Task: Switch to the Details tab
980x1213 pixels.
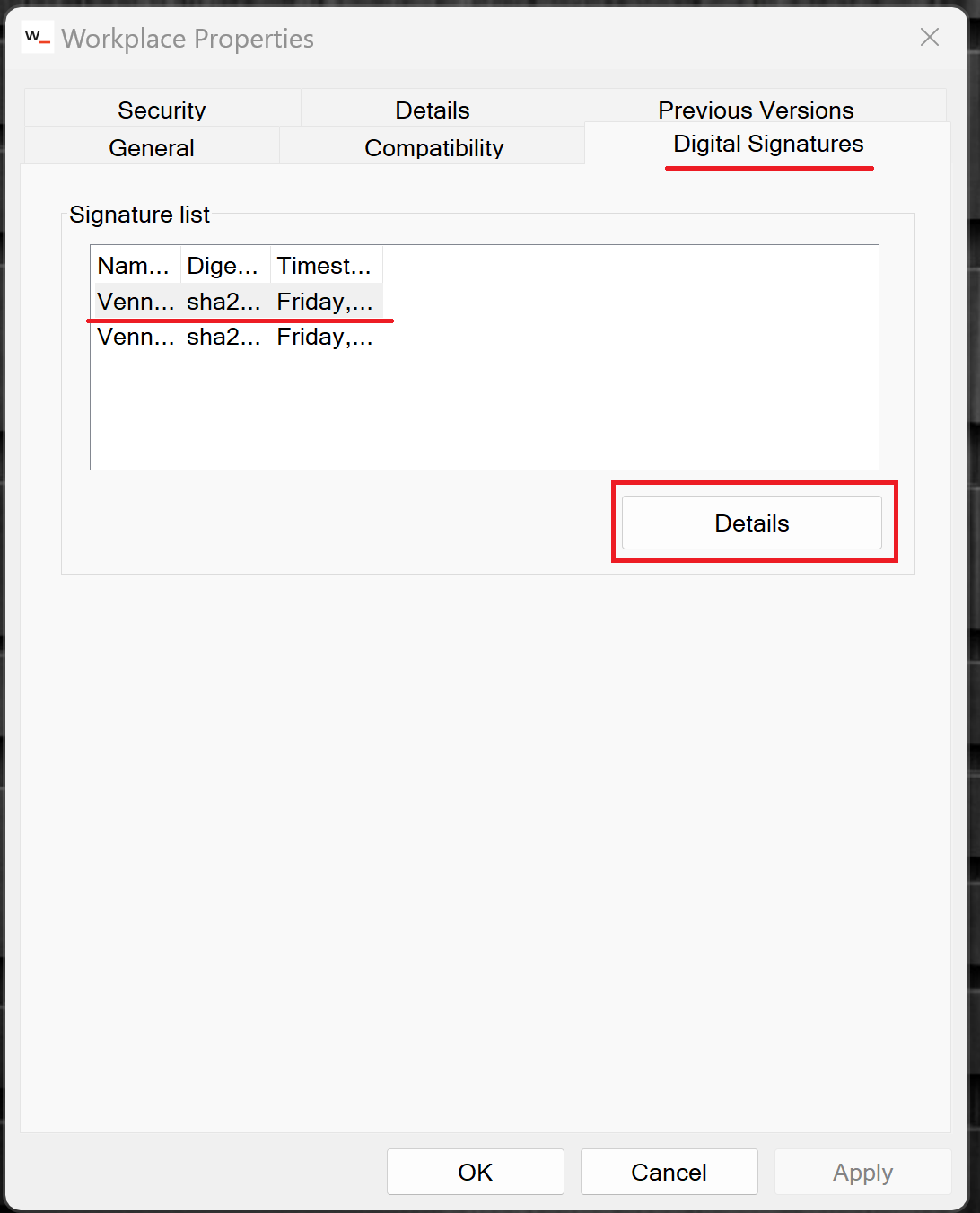Action: 432,110
